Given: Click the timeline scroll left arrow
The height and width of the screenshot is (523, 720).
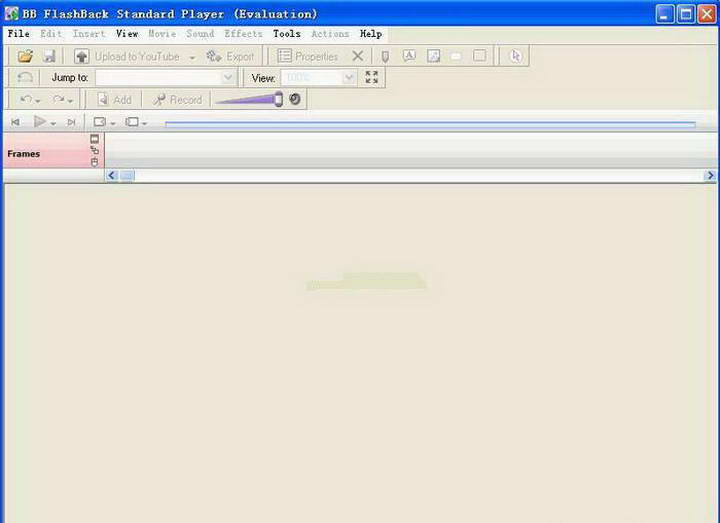Looking at the screenshot, I should tap(112, 175).
